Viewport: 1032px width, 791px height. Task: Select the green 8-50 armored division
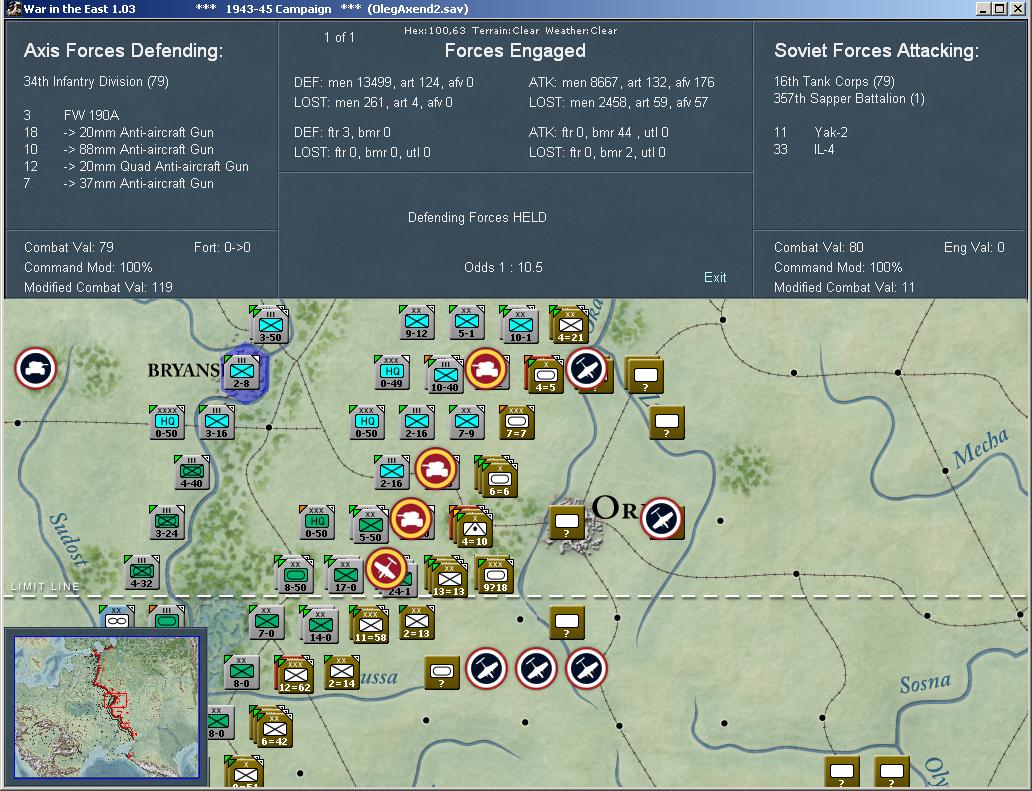pyautogui.click(x=294, y=574)
